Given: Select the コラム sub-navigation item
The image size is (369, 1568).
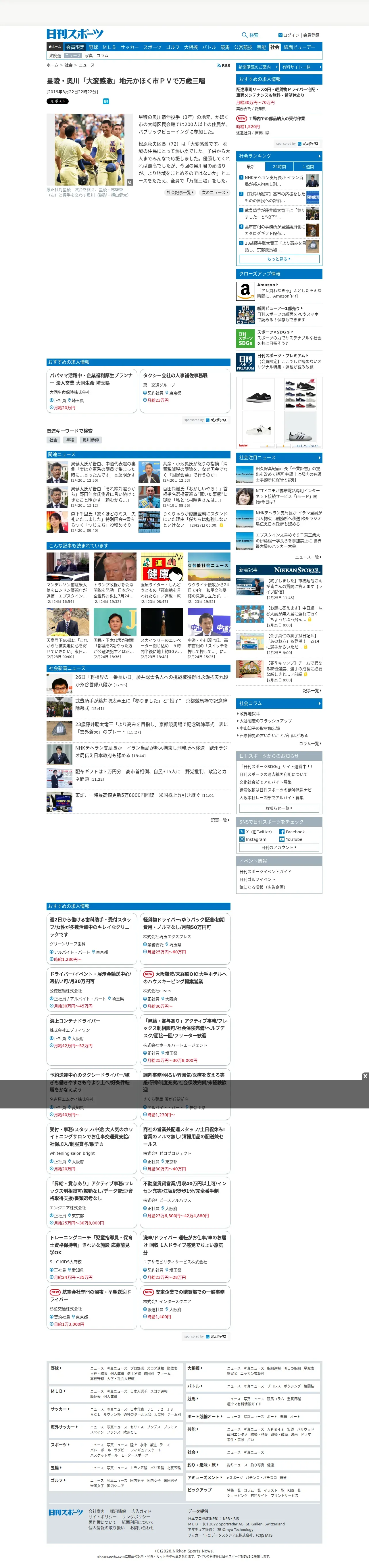Looking at the screenshot, I should tap(103, 55).
